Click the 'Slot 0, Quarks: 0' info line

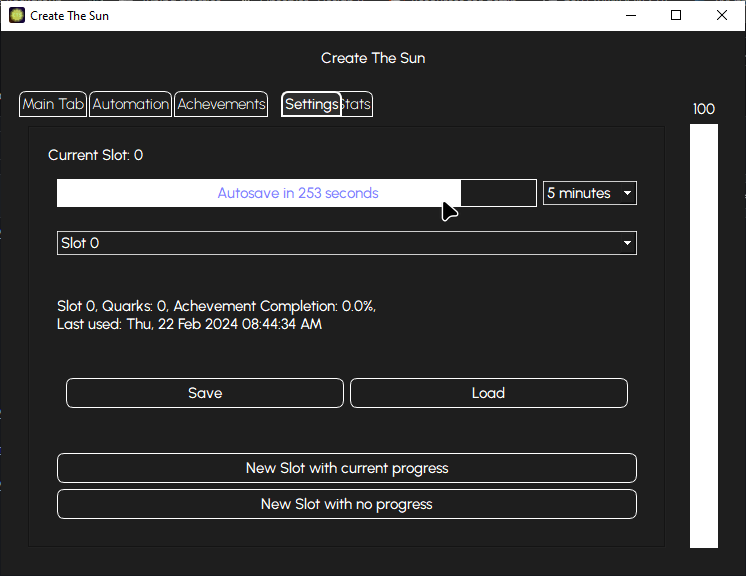pos(216,306)
